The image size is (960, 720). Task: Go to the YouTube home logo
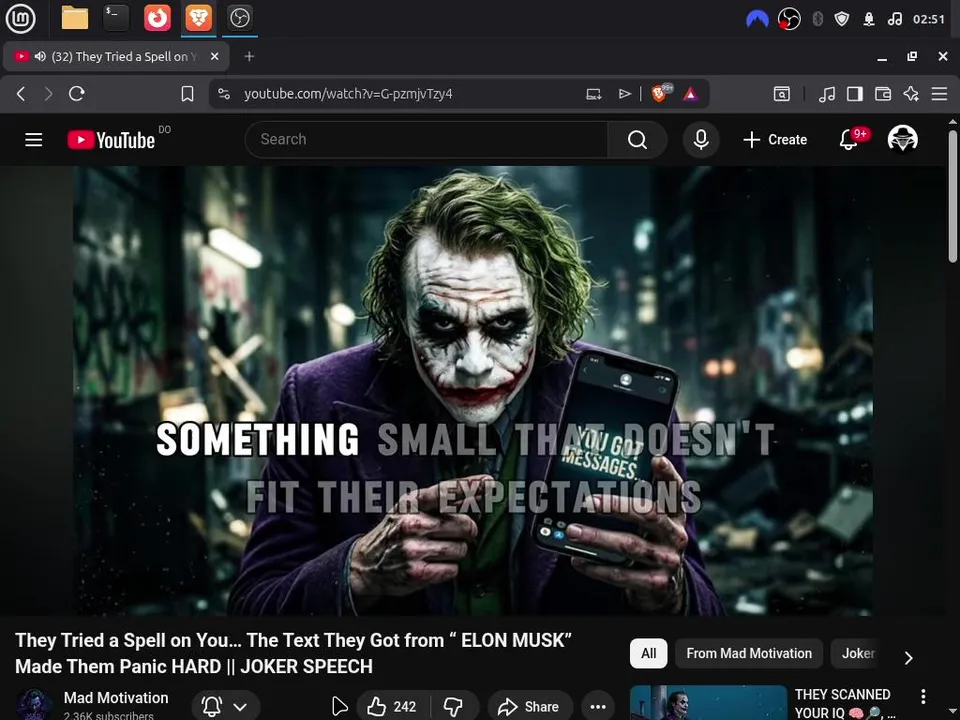click(x=111, y=140)
